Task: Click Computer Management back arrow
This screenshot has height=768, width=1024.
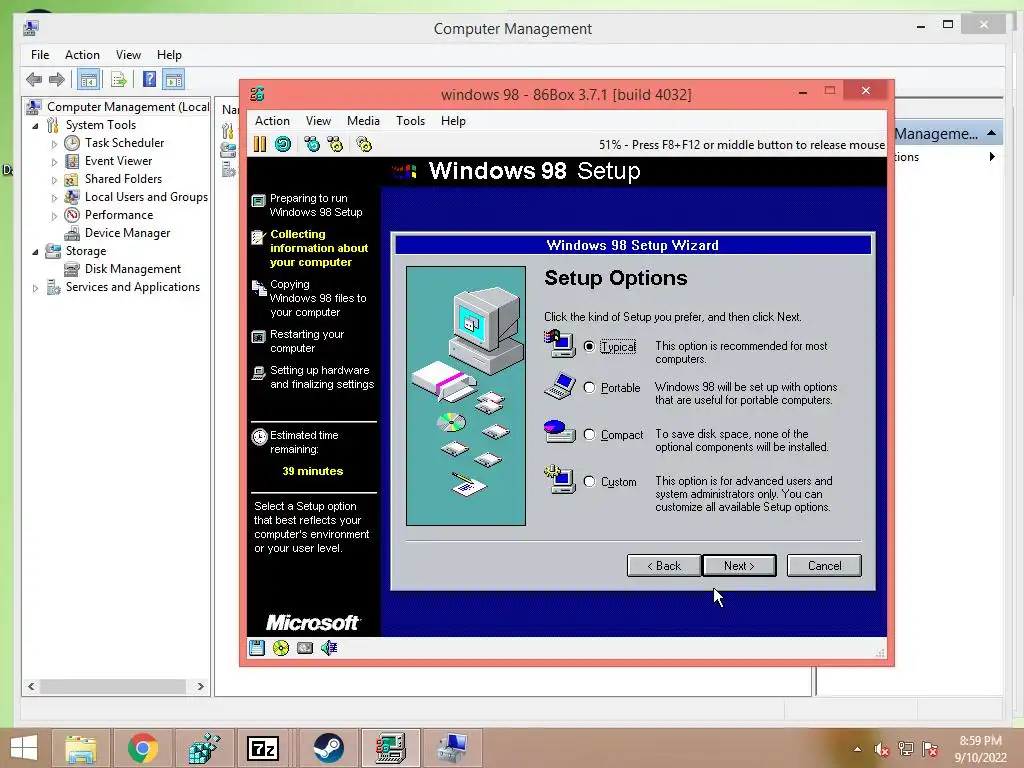Action: 34,80
